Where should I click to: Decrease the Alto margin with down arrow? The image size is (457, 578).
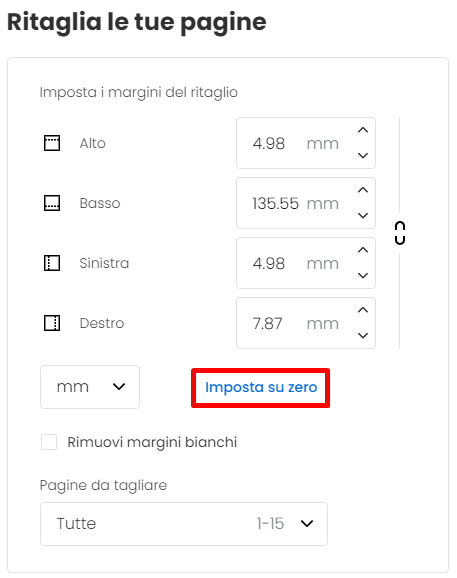pos(363,156)
